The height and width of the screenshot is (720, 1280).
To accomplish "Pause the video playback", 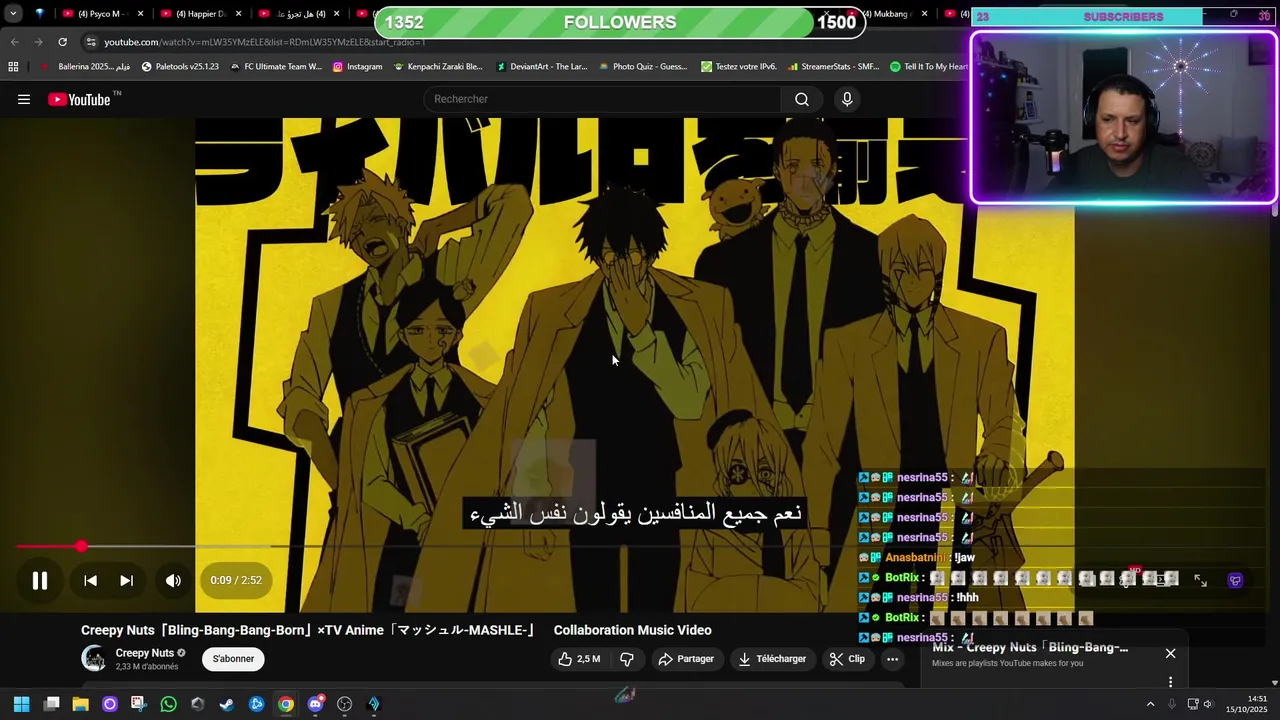I will tap(40, 580).
